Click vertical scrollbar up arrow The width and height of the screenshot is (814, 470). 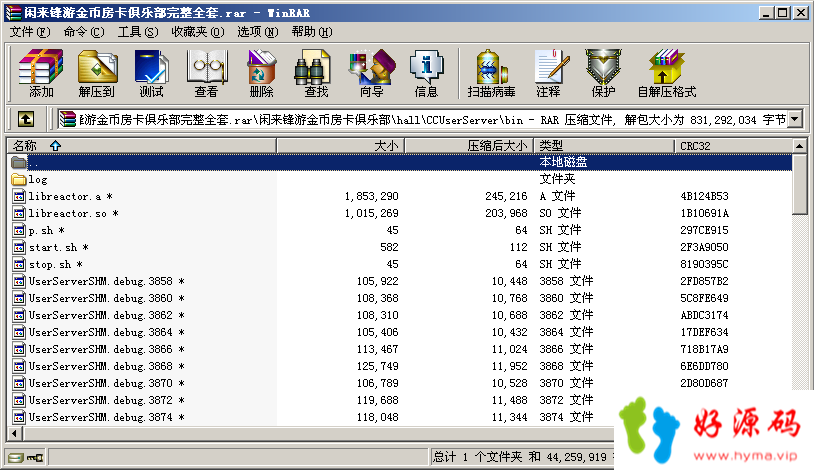click(800, 146)
